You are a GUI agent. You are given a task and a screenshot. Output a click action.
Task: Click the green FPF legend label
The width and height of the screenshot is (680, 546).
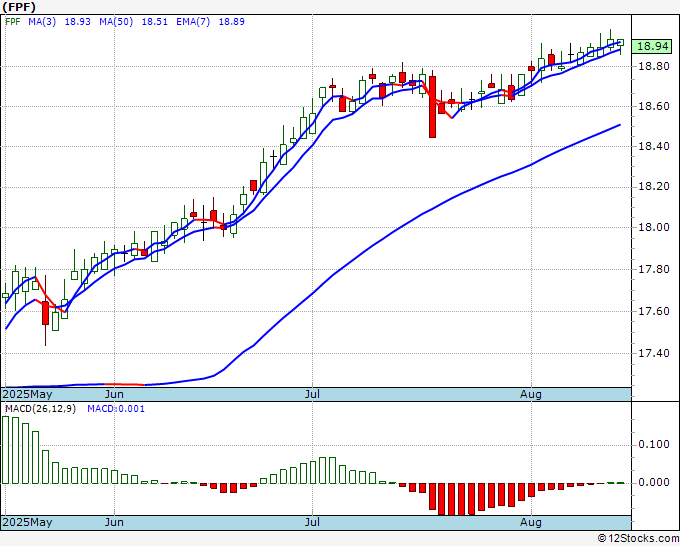(13, 22)
